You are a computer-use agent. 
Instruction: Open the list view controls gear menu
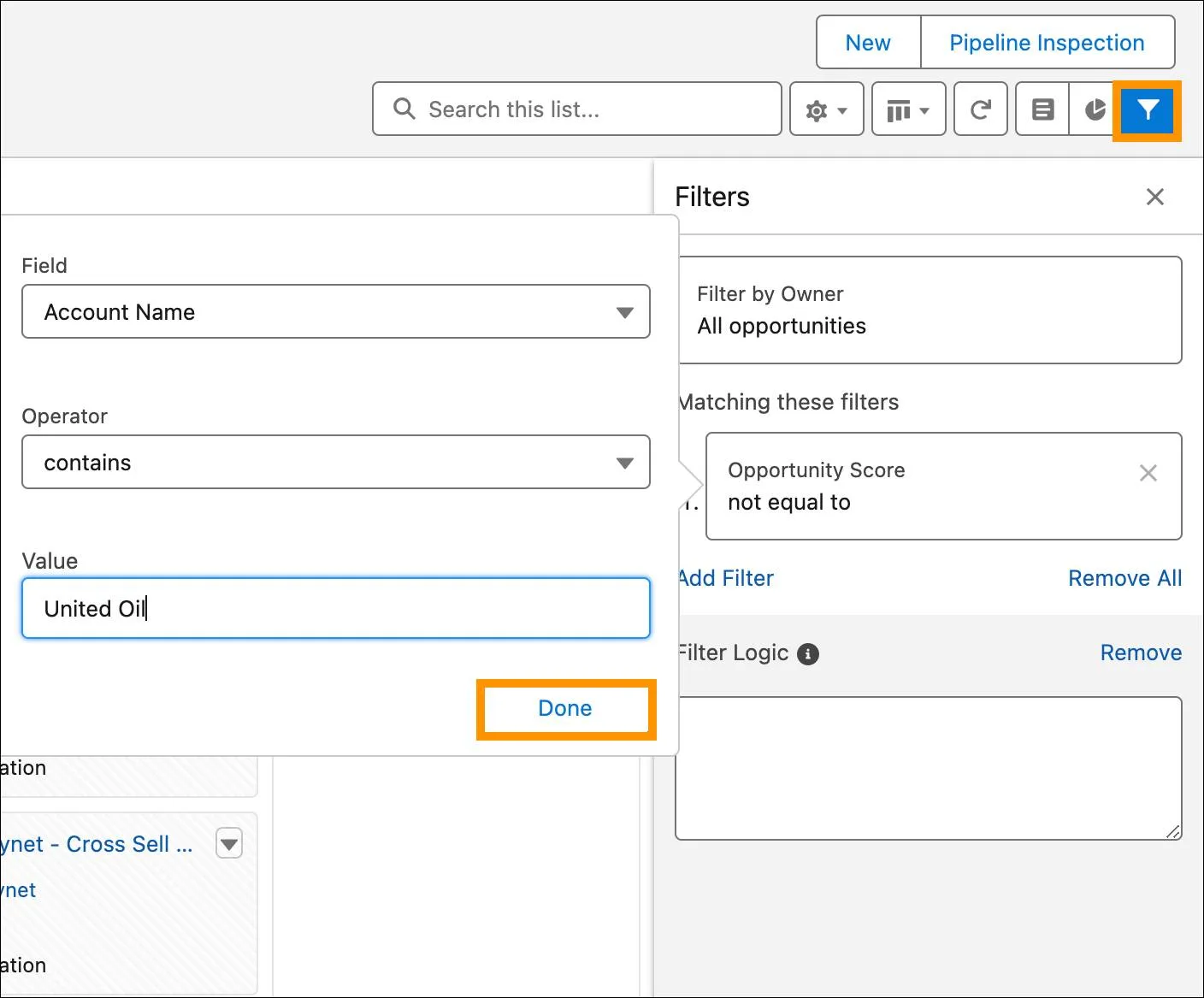pos(826,109)
